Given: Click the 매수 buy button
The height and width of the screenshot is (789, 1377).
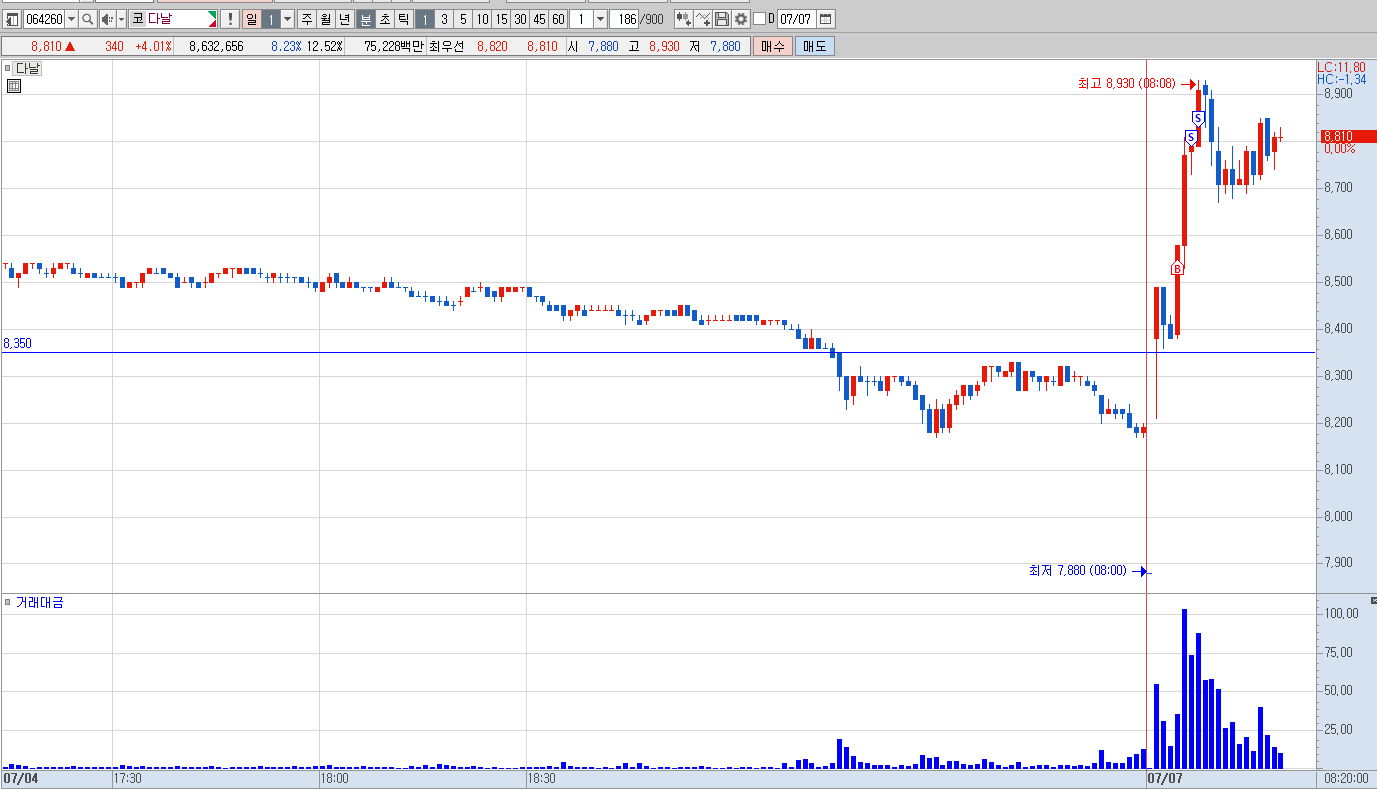Looking at the screenshot, I should click(773, 46).
